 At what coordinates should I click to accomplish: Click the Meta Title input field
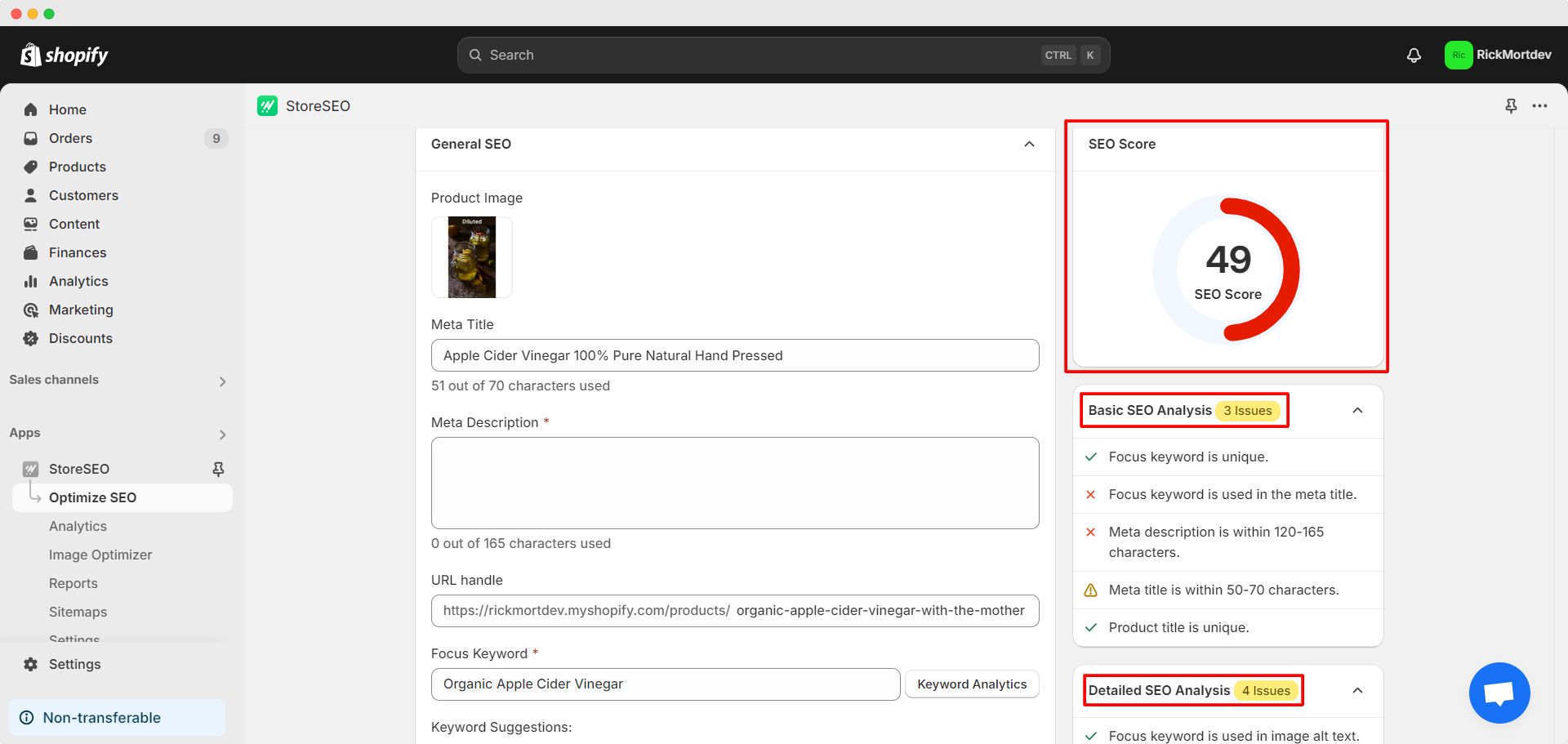[x=735, y=355]
